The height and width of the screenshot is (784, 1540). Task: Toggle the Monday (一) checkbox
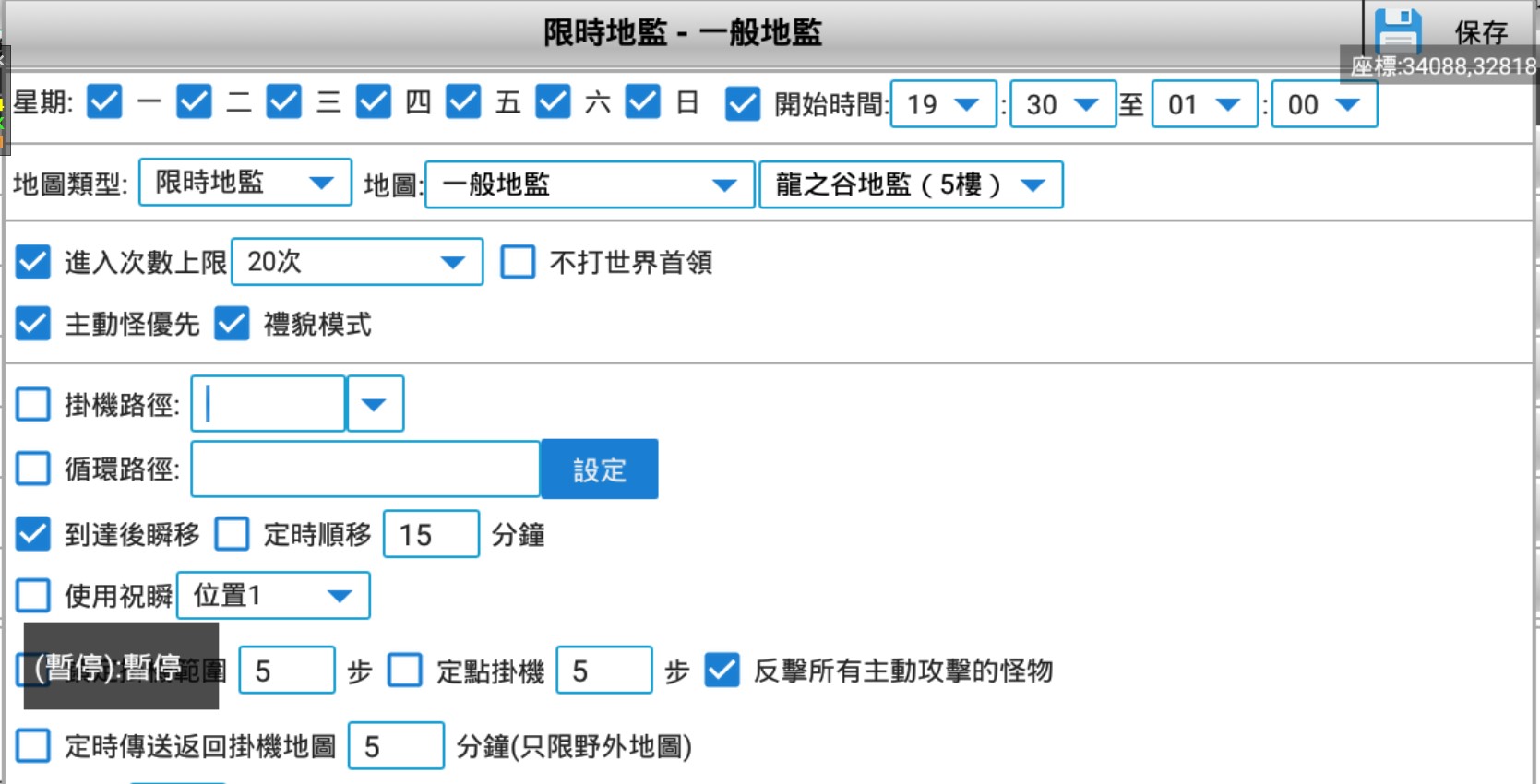(104, 102)
